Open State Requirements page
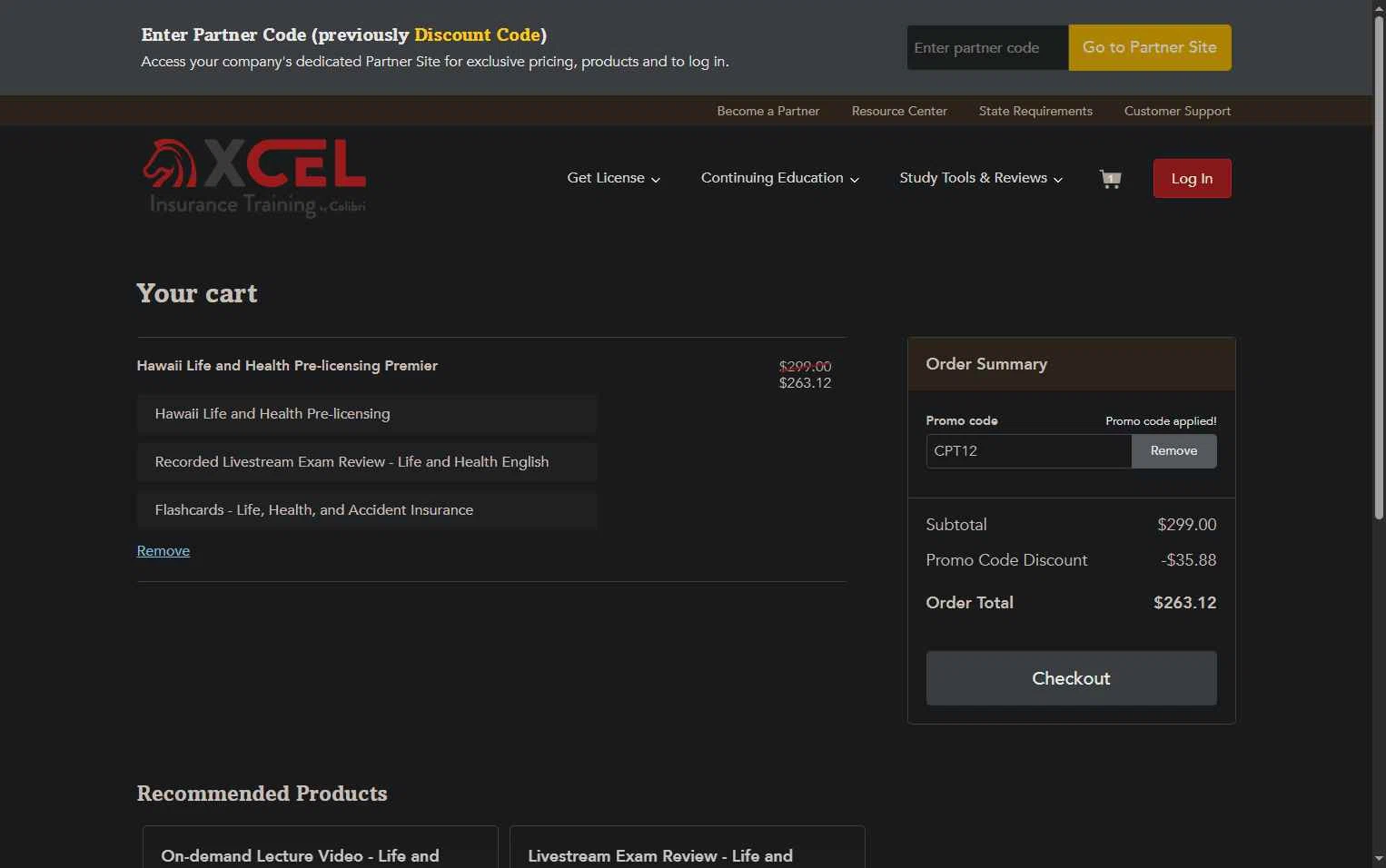This screenshot has height=868, width=1386. pos(1035,111)
